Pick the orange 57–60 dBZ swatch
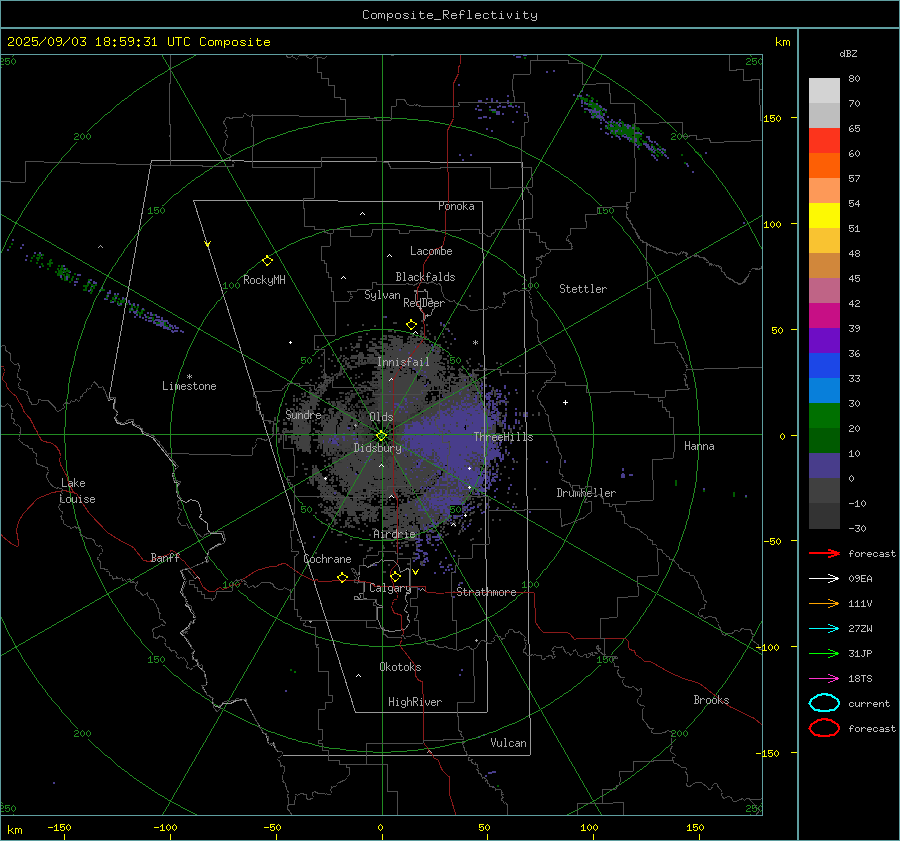The height and width of the screenshot is (841, 900). (824, 165)
